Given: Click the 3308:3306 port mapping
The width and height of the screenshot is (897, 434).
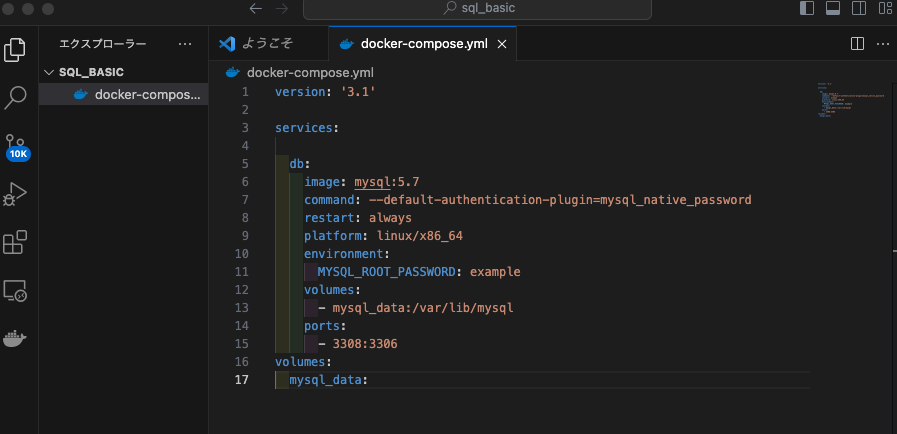Looking at the screenshot, I should click(x=365, y=344).
